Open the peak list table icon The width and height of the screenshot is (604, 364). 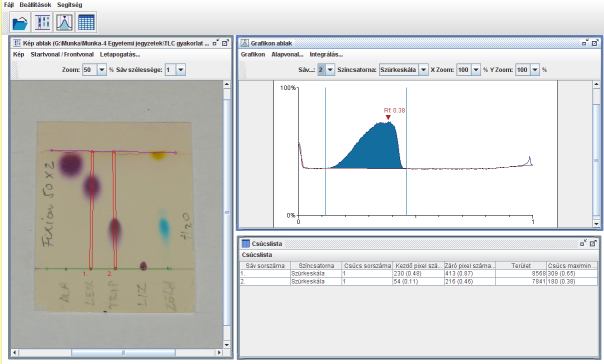click(86, 22)
